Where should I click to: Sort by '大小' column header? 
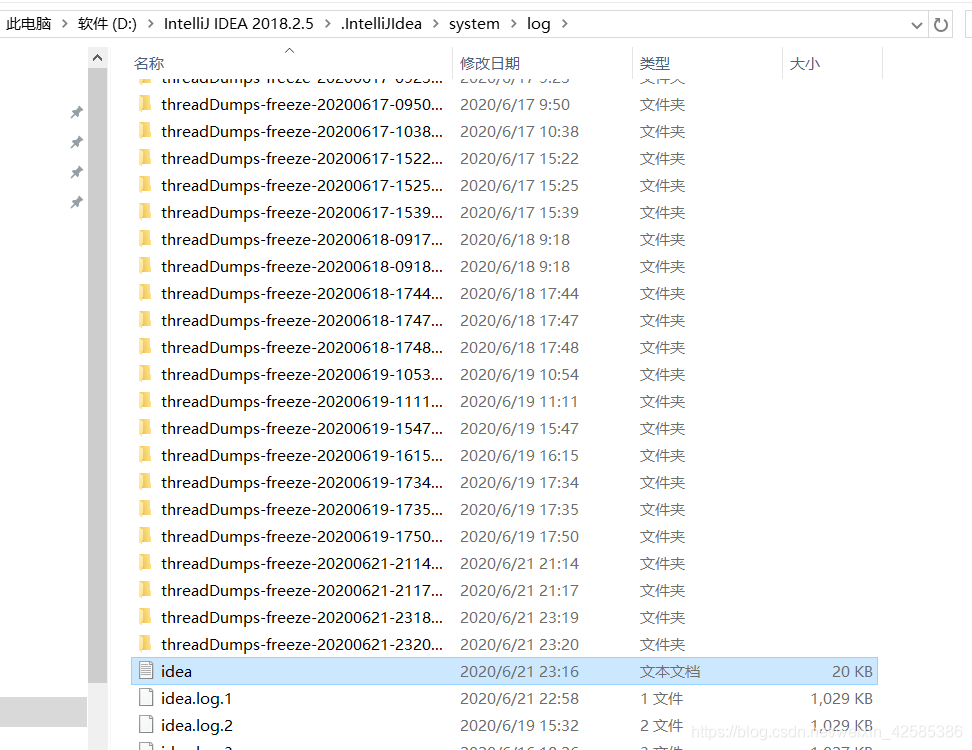pyautogui.click(x=805, y=63)
